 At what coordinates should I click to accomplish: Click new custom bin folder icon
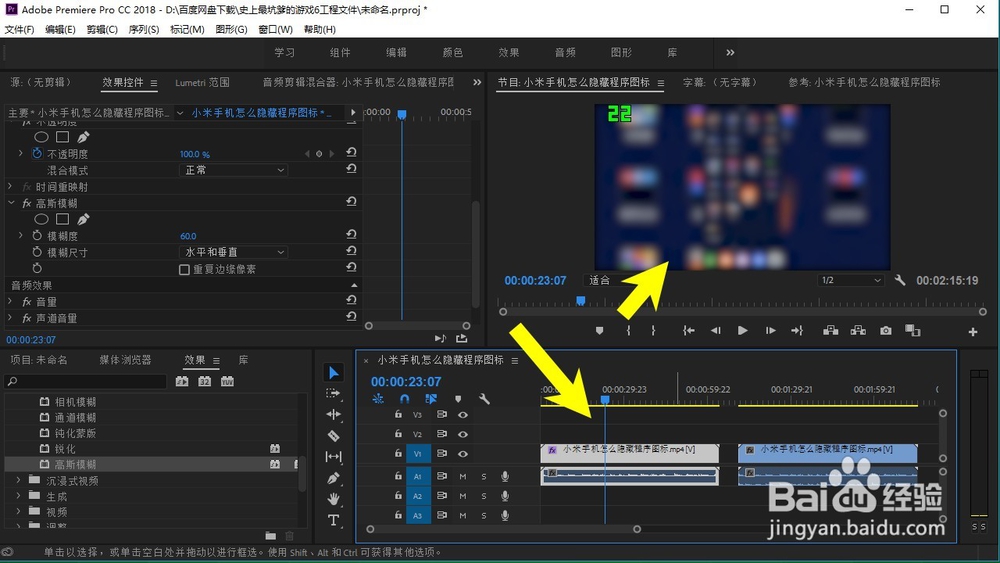pos(270,536)
